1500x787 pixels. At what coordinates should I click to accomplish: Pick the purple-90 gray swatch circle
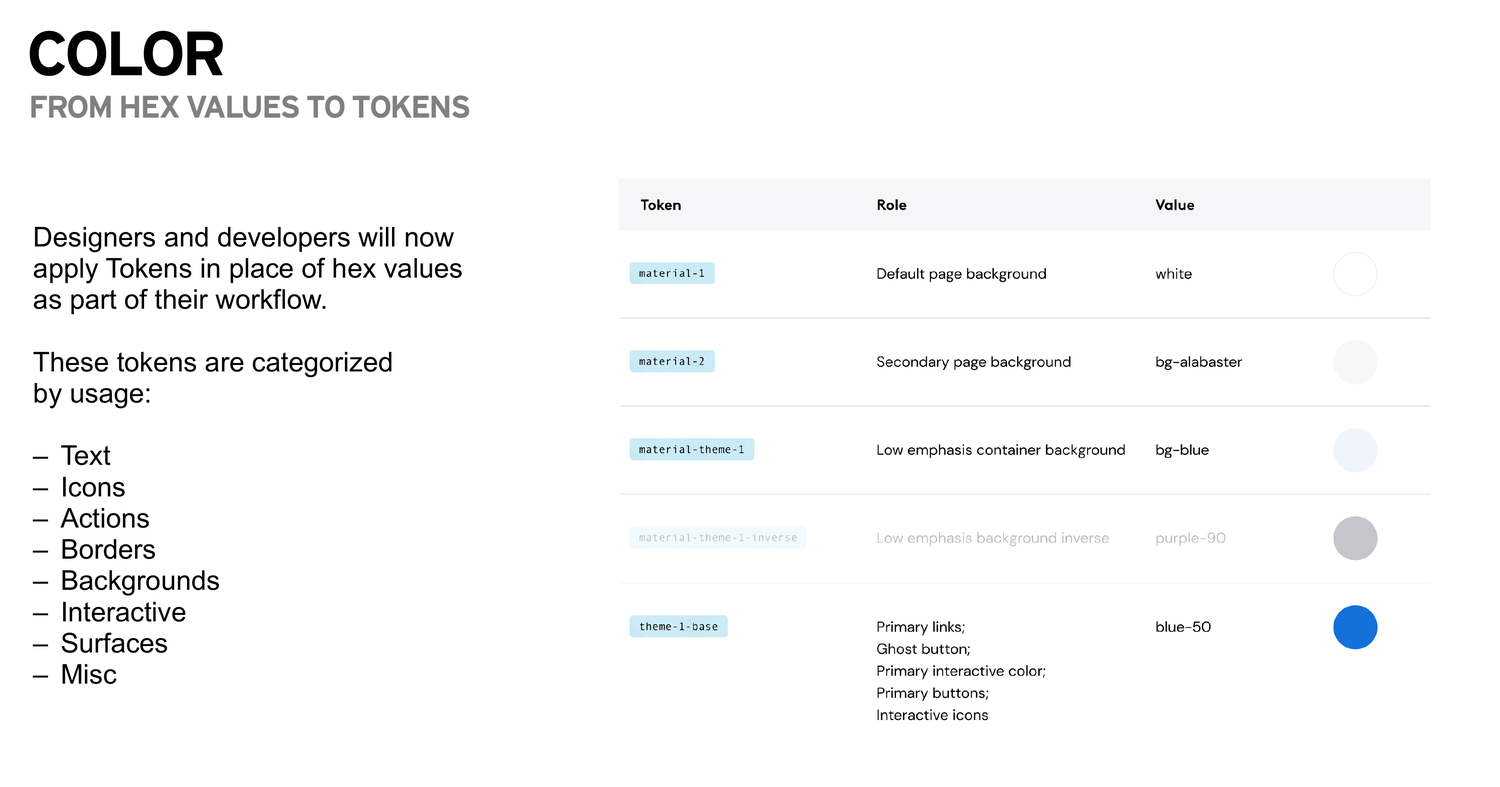click(x=1355, y=538)
